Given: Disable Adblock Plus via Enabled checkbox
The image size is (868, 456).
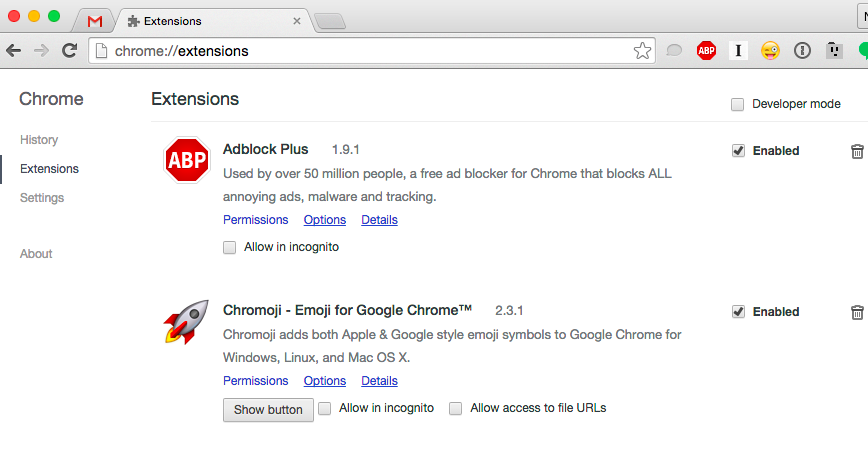Looking at the screenshot, I should tap(738, 151).
